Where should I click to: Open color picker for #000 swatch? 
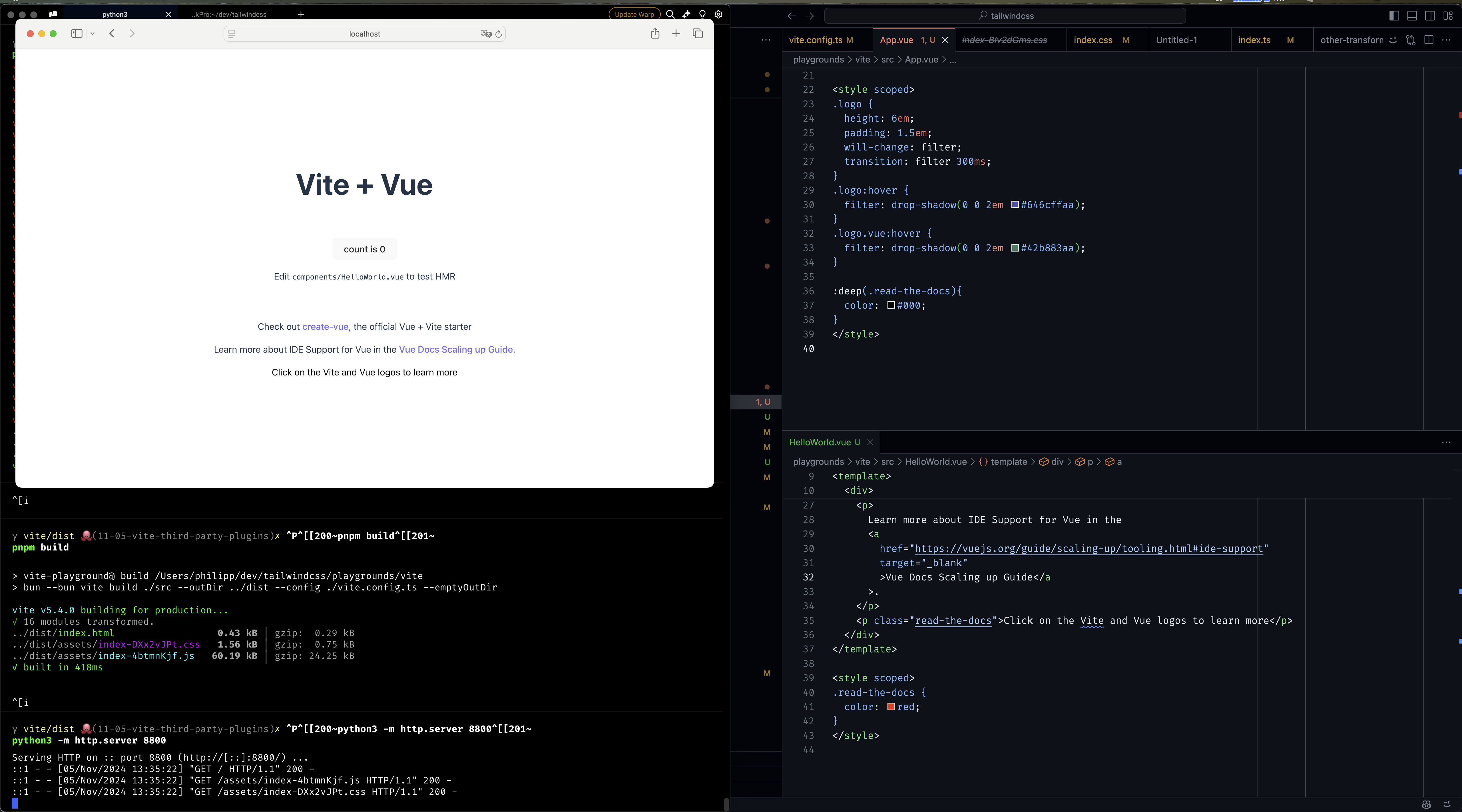[x=891, y=305]
